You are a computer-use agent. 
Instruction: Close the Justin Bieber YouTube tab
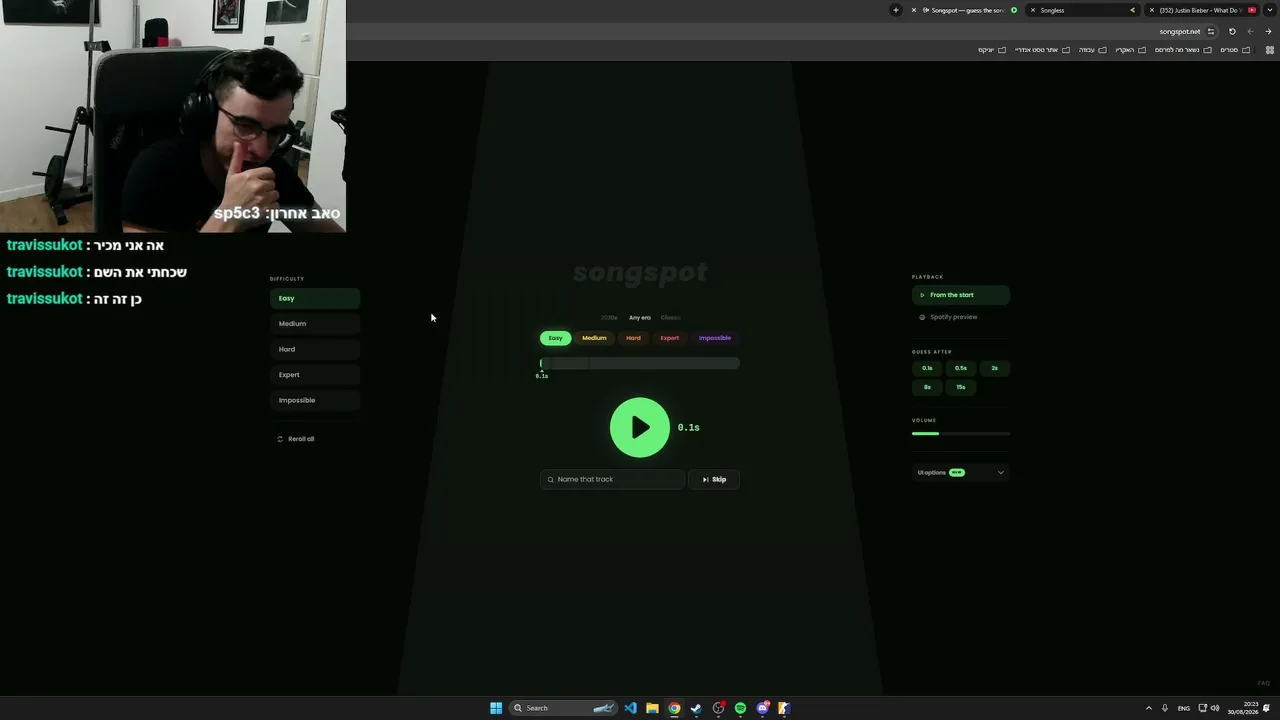pyautogui.click(x=1152, y=10)
